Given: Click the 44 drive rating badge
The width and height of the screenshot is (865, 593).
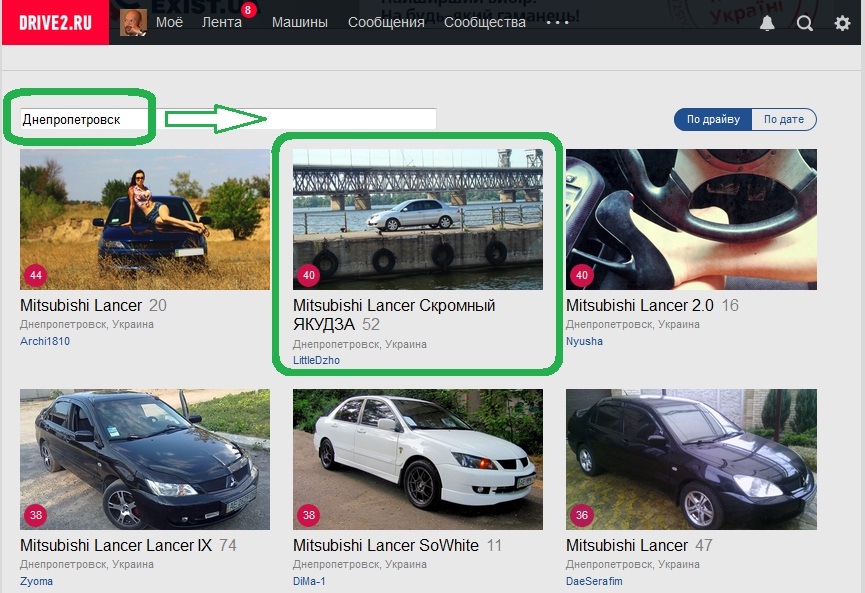Looking at the screenshot, I should [36, 275].
